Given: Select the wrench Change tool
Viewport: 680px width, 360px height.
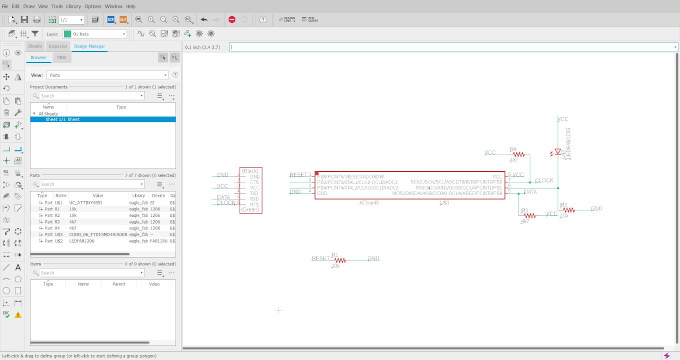Looking at the screenshot, I should [18, 113].
